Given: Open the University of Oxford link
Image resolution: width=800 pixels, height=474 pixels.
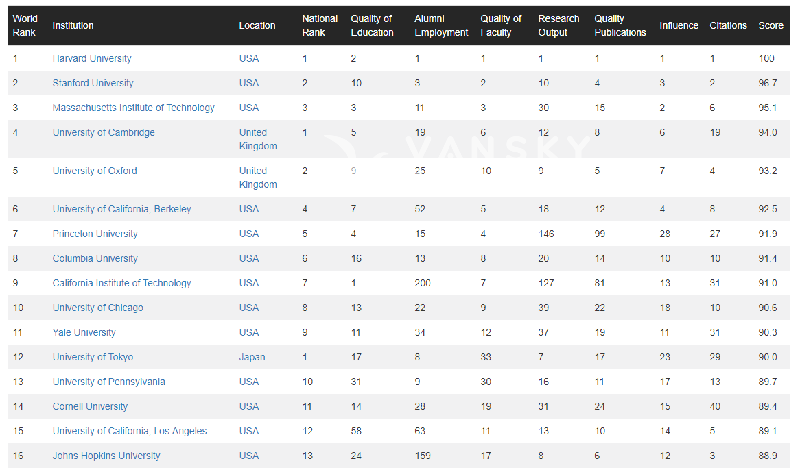Looking at the screenshot, I should (x=95, y=171).
